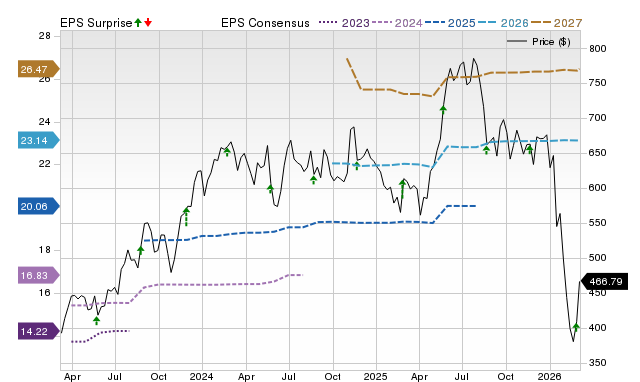The width and height of the screenshot is (640, 382).
Task: Click the green surprise arrow at 2026 price low
Action: [576, 327]
